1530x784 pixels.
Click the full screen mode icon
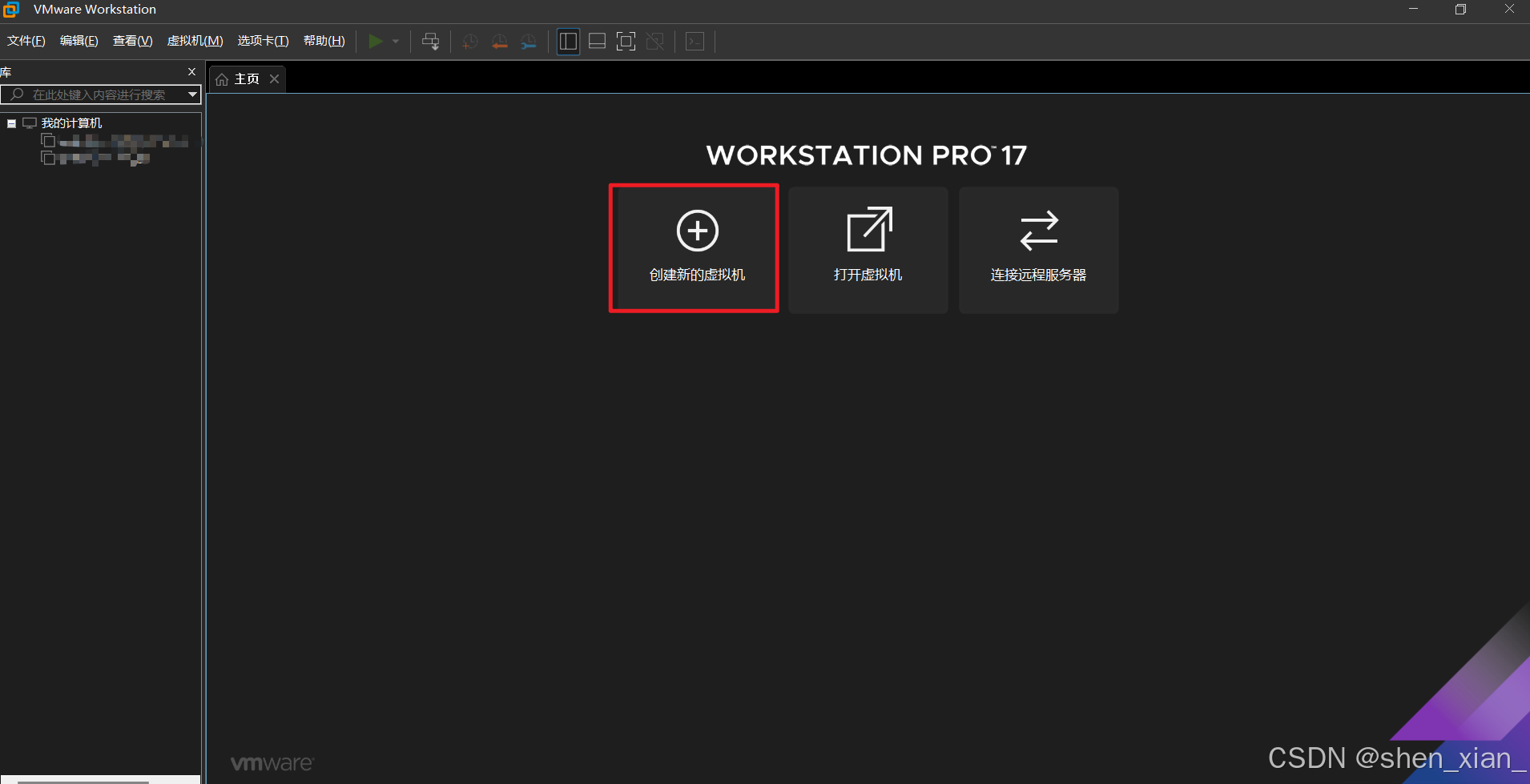[x=626, y=42]
